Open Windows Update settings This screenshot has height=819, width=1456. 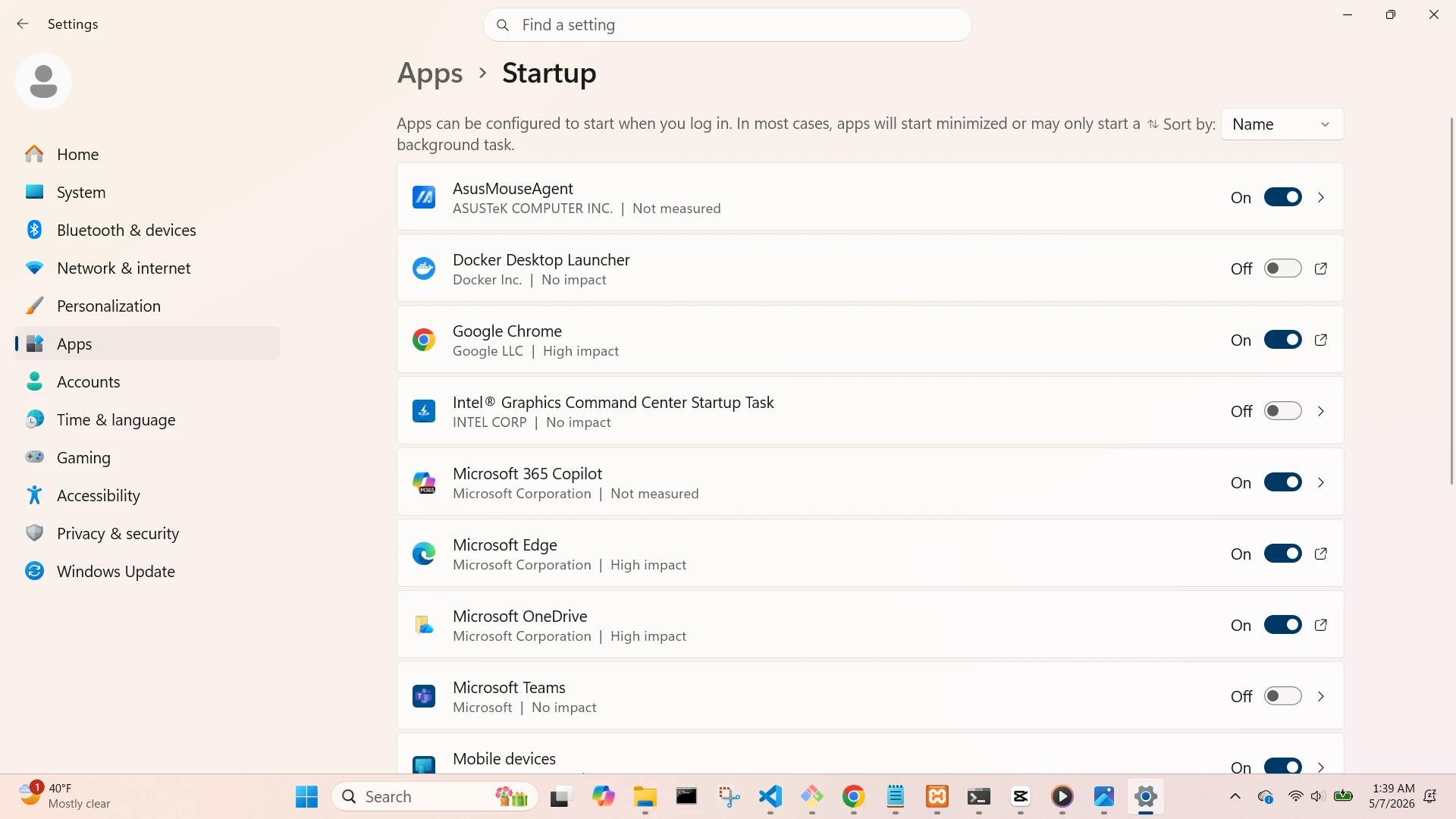coord(147,571)
